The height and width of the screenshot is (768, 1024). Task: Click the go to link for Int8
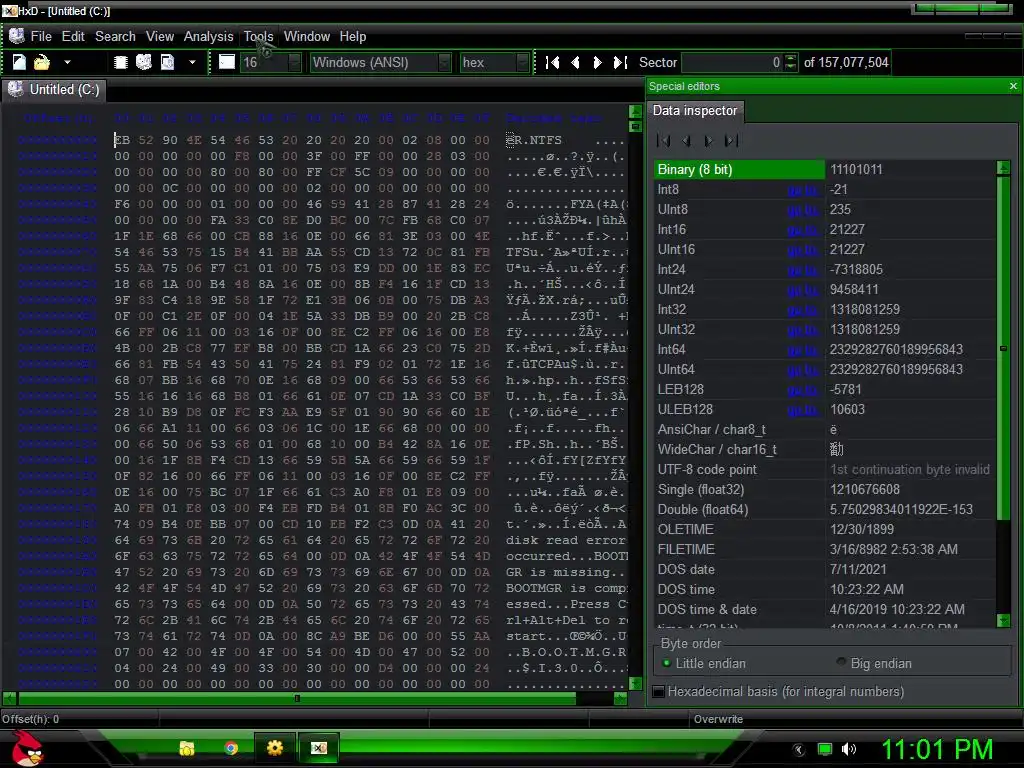(803, 190)
